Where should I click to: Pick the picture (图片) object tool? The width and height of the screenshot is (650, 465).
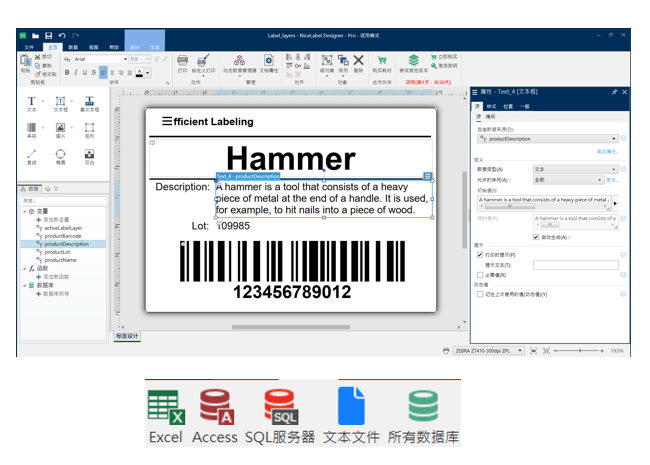[x=60, y=130]
